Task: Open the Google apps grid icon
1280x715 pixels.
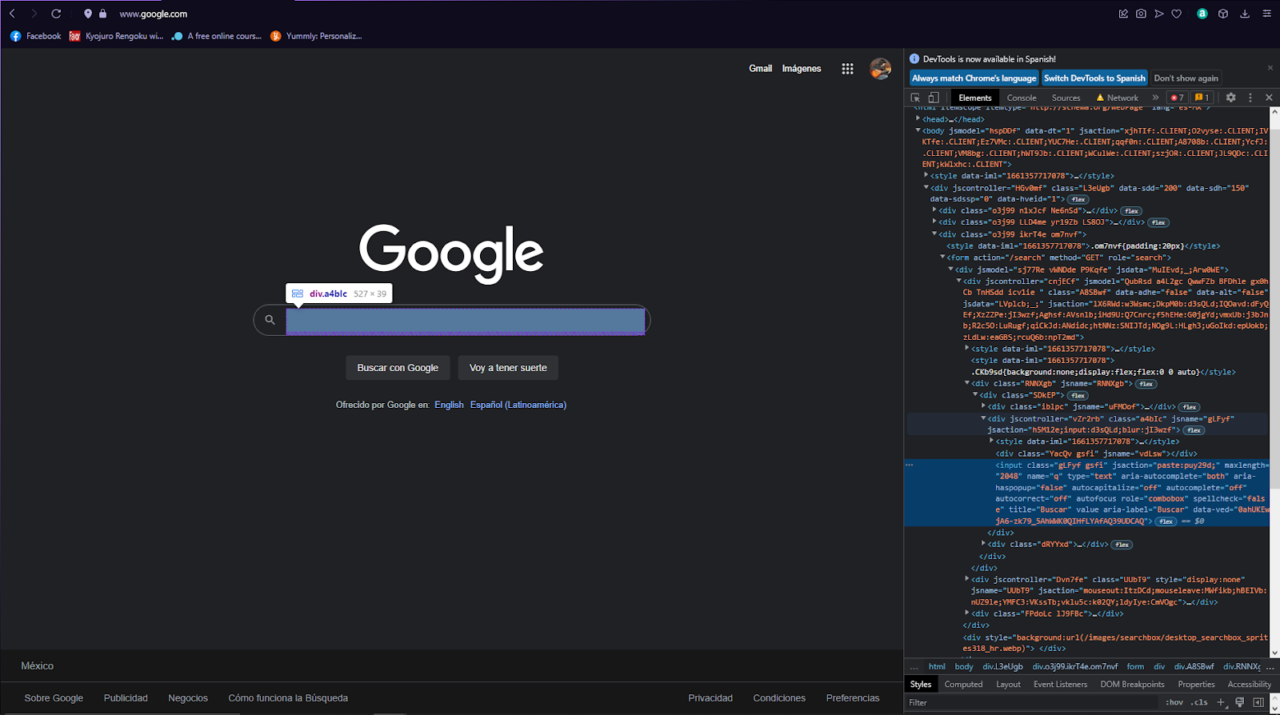Action: tap(847, 68)
